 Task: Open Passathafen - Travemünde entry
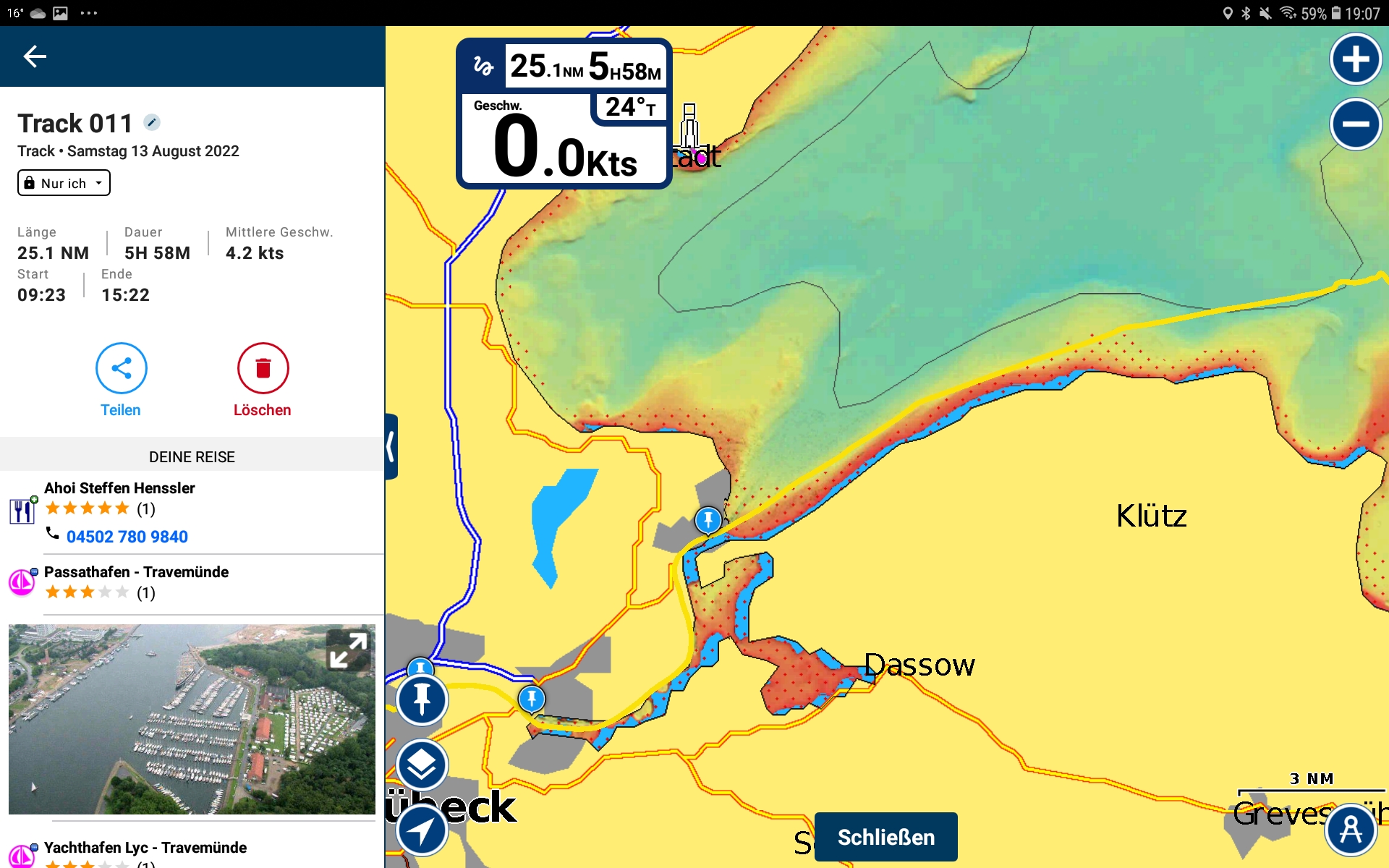pyautogui.click(x=136, y=572)
